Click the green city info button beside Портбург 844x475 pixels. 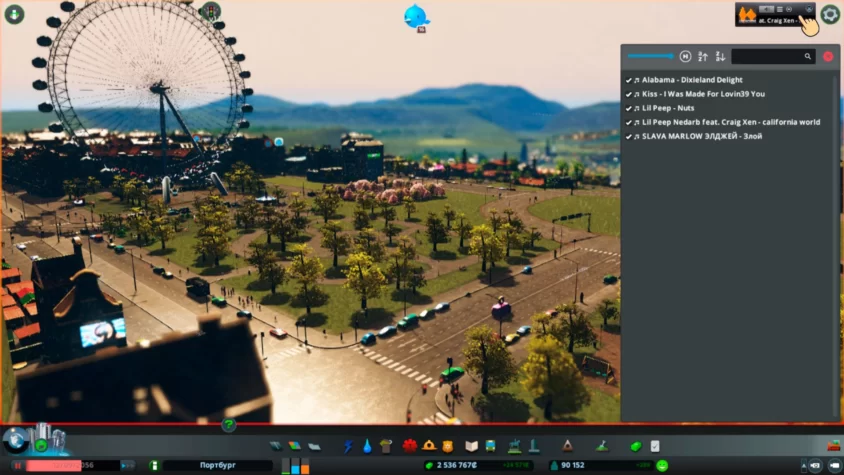click(154, 465)
